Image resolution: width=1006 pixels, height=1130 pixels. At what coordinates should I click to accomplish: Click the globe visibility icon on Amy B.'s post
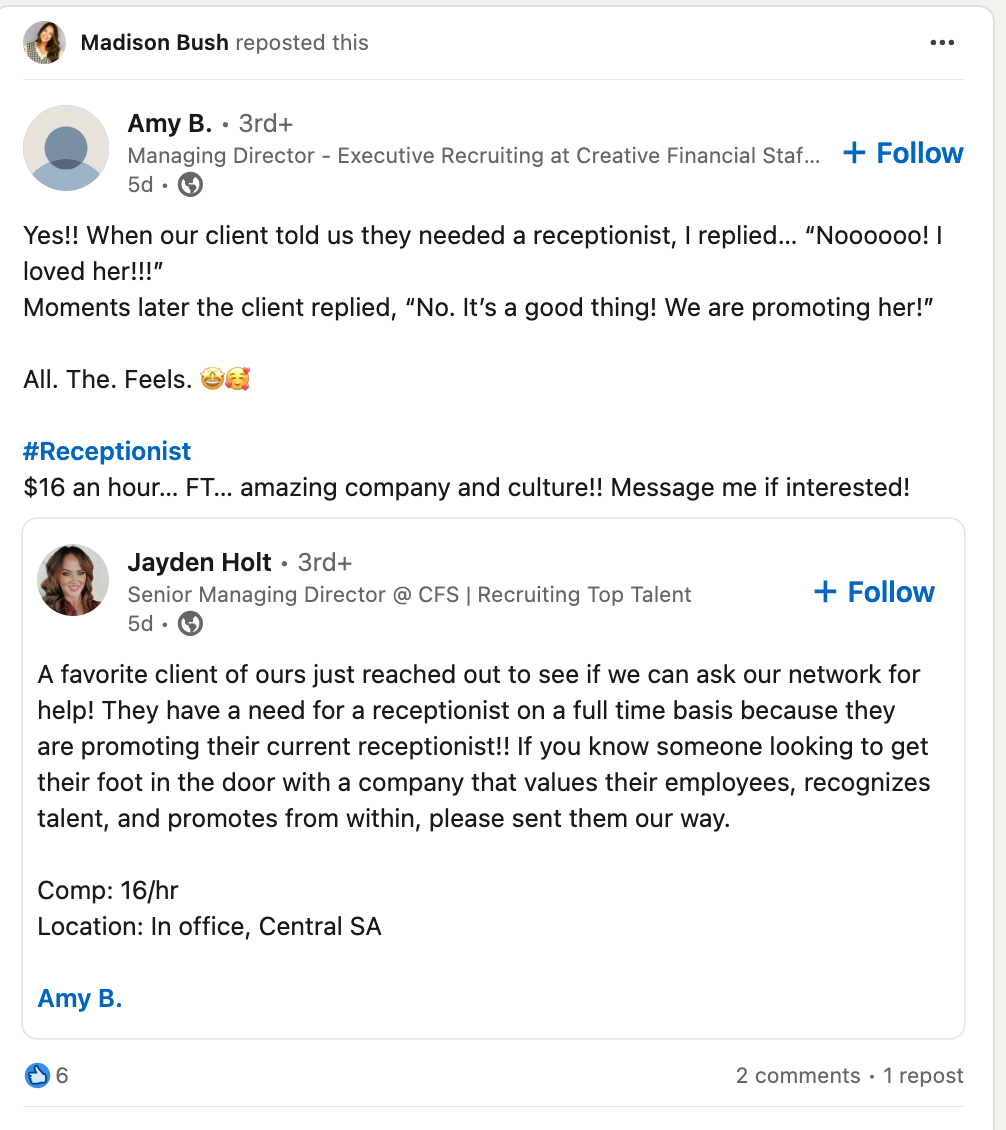point(191,185)
